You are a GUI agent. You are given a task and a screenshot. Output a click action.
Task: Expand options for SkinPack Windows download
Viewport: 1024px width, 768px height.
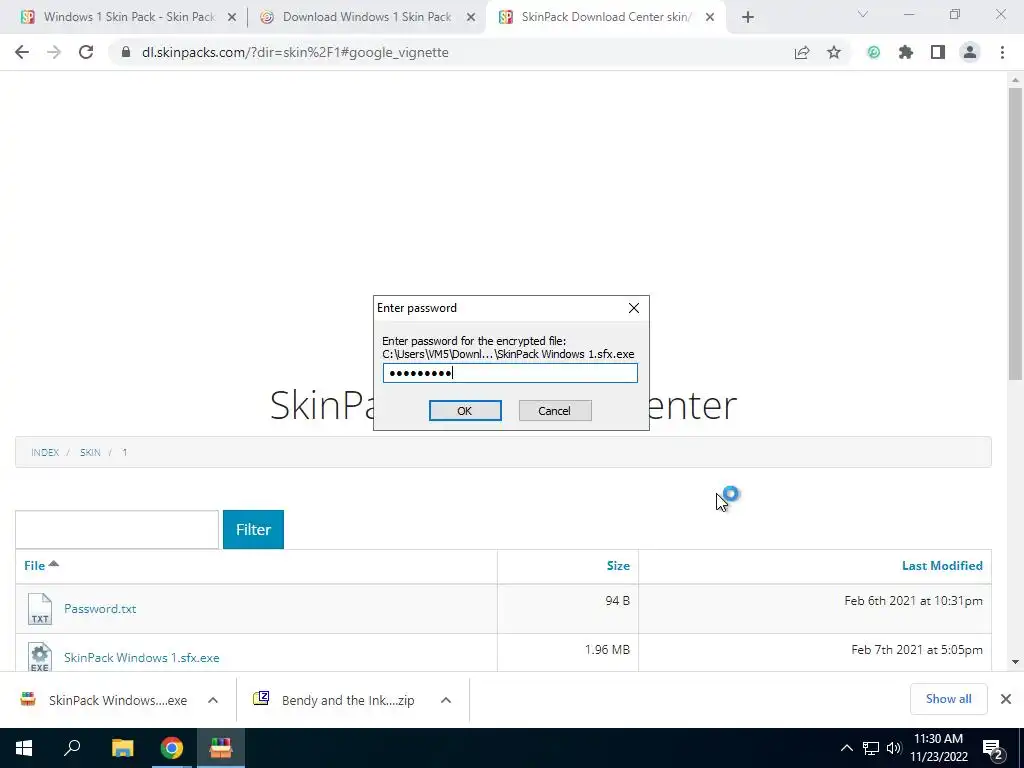point(213,700)
